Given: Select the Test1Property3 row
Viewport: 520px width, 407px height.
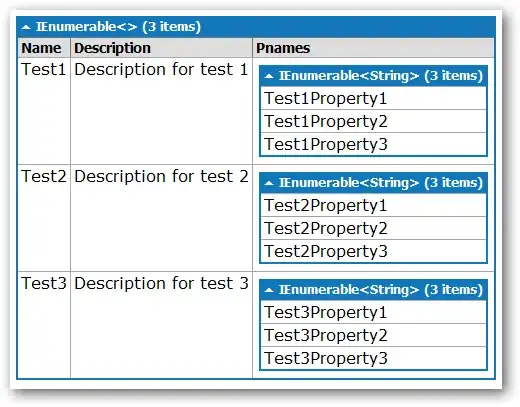Looking at the screenshot, I should pos(373,144).
